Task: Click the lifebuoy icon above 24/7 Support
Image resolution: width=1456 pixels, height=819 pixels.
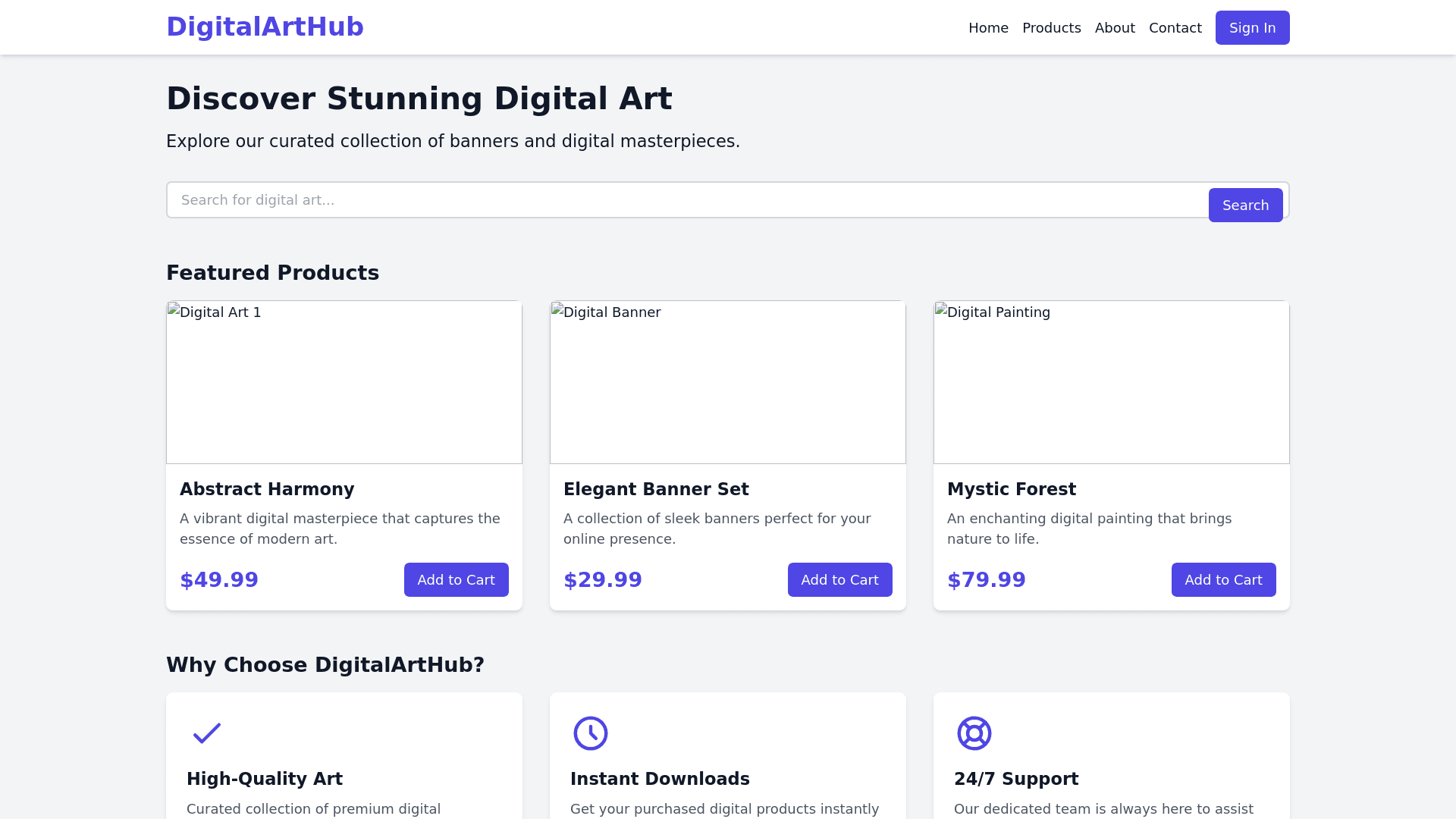Action: [974, 733]
